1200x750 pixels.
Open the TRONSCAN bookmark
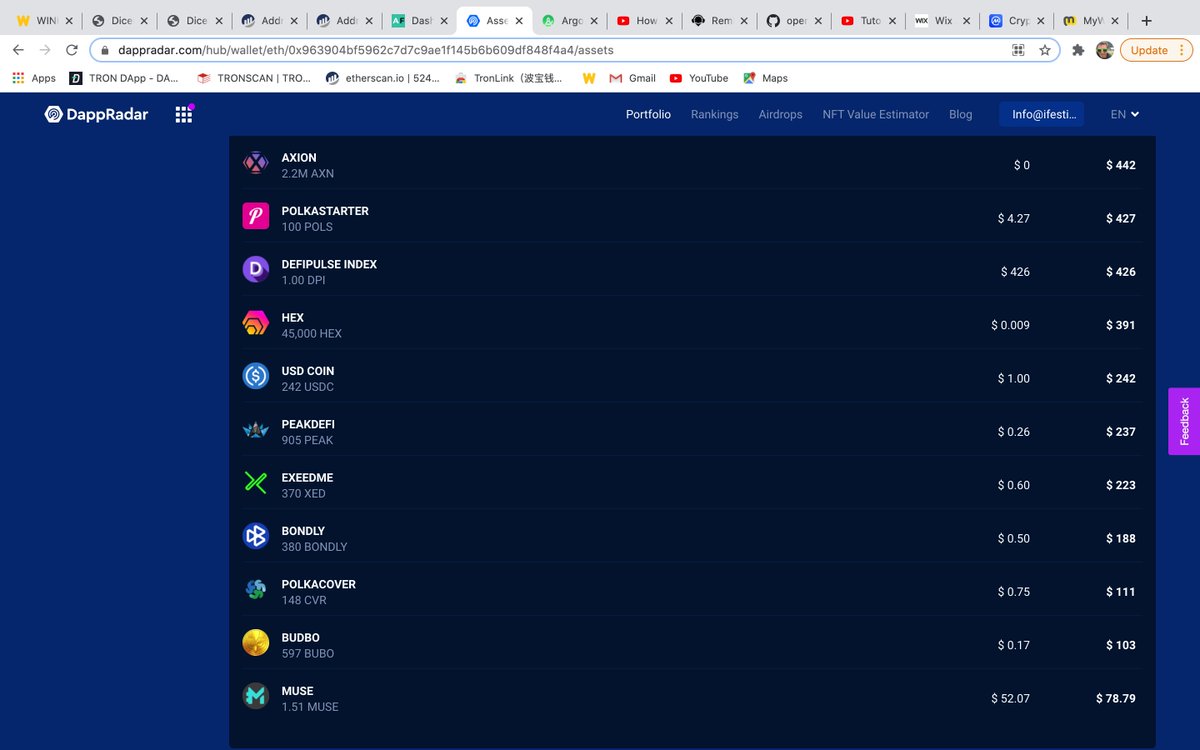coord(254,78)
